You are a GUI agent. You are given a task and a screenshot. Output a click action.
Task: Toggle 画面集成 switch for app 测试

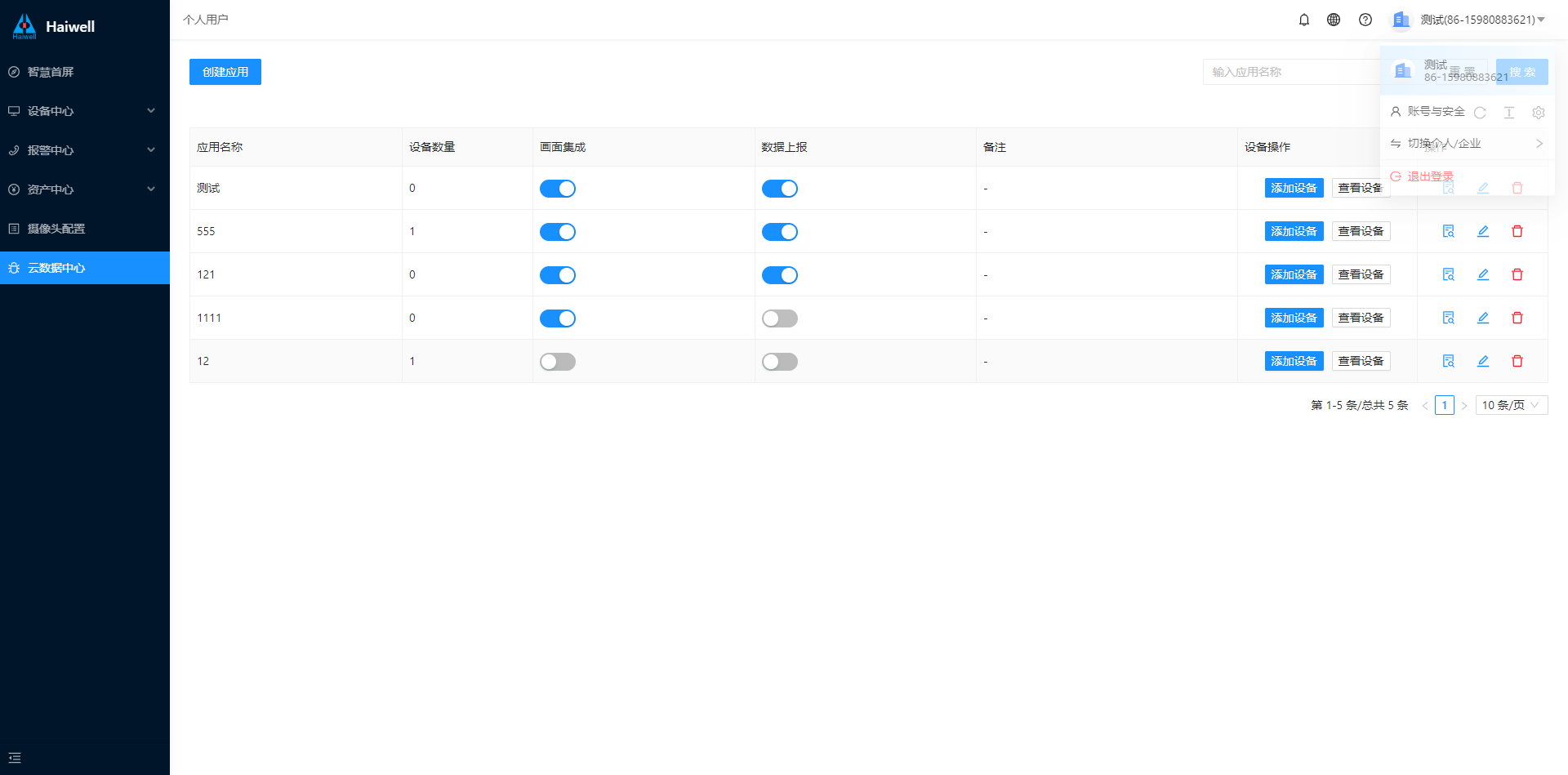(x=558, y=189)
